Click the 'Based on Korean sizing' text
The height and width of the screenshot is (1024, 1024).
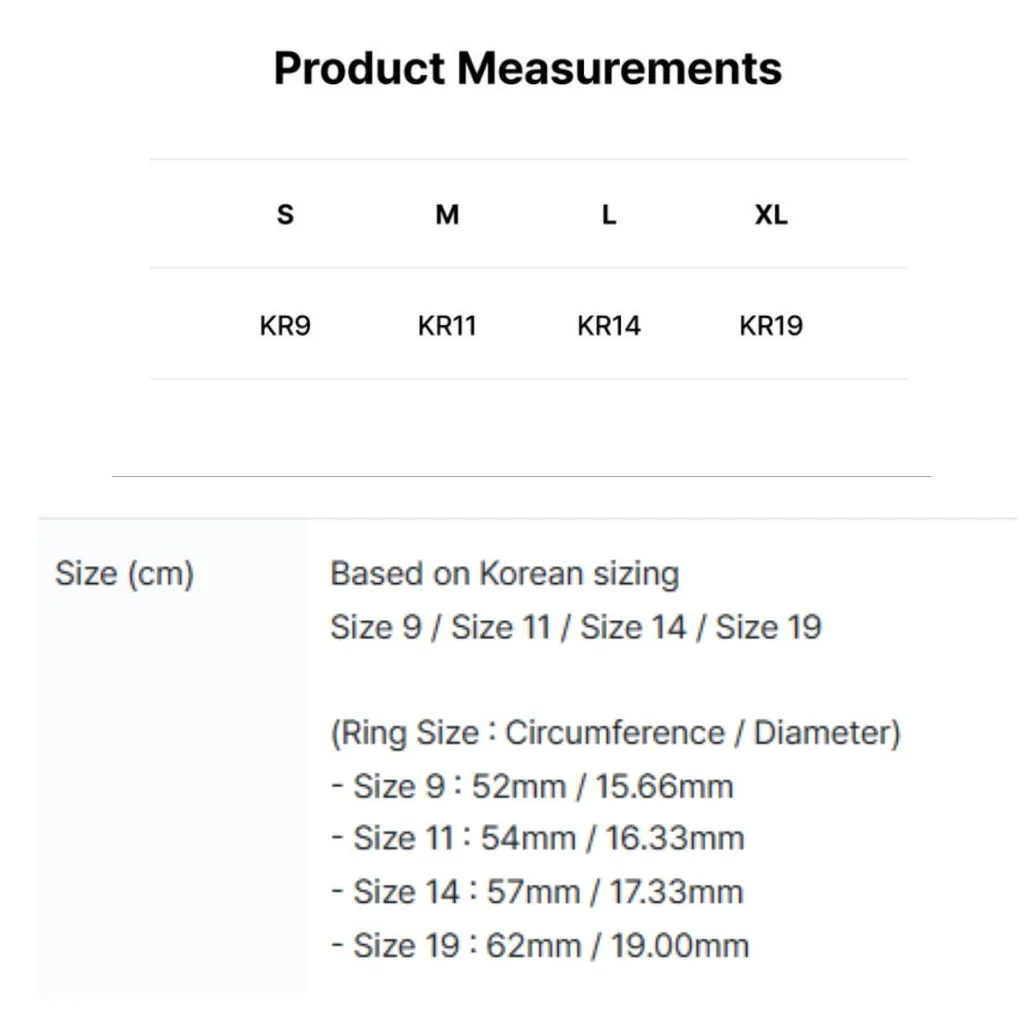[504, 574]
